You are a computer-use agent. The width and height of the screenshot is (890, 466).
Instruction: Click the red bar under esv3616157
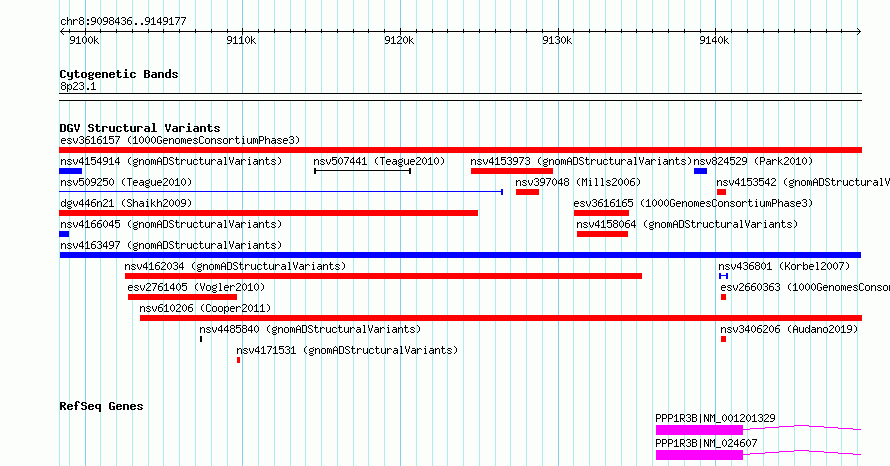460,150
